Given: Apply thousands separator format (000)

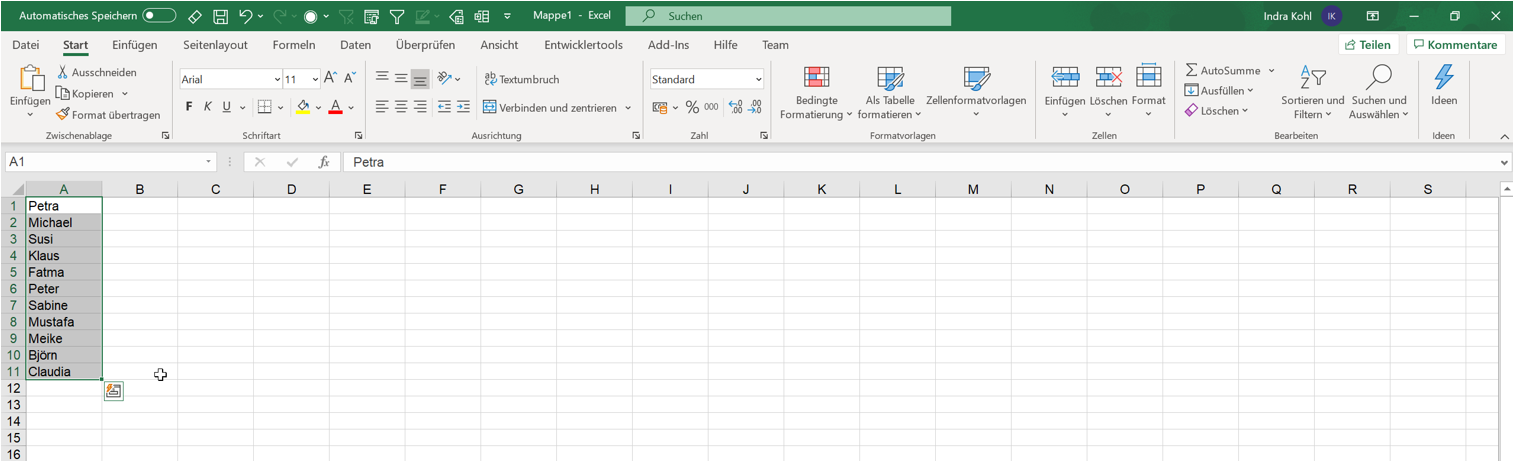Looking at the screenshot, I should (711, 107).
